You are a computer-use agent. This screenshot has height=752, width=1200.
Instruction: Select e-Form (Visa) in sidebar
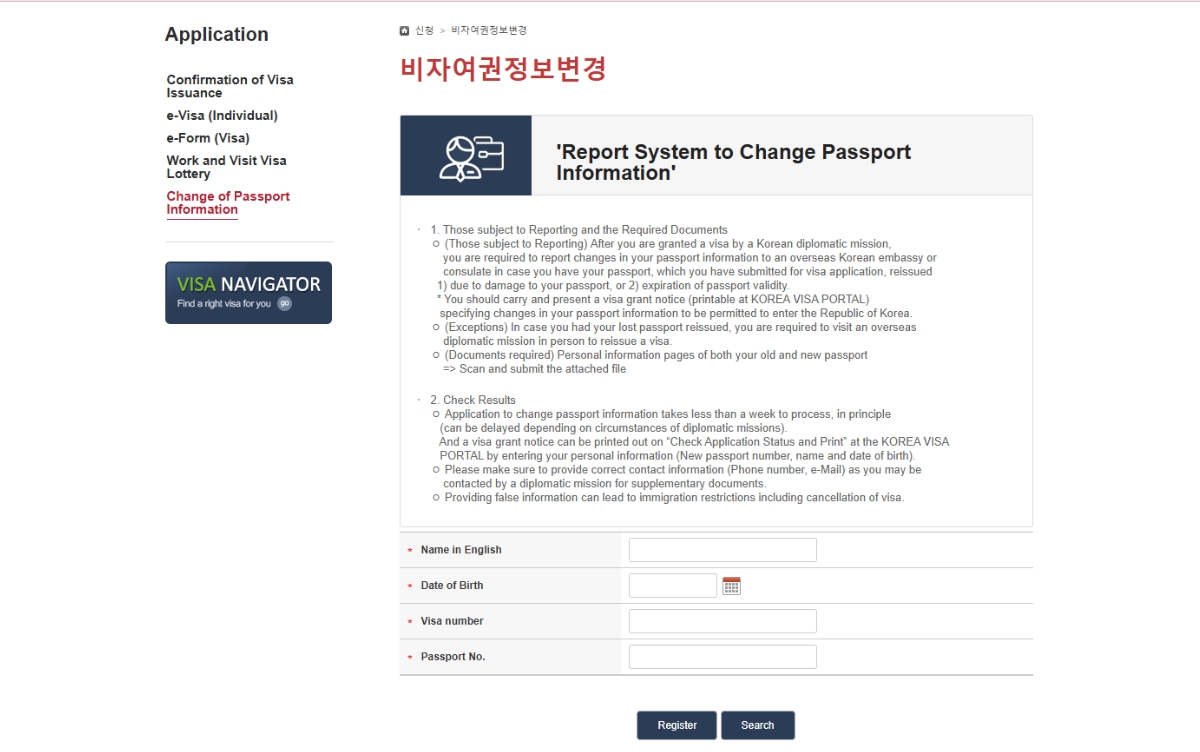tap(208, 138)
